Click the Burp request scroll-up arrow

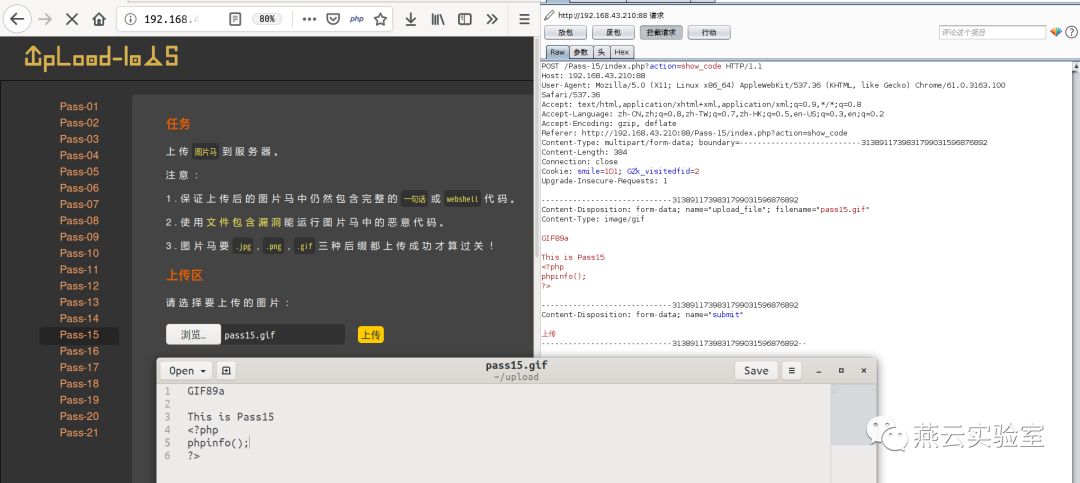pos(1076,66)
